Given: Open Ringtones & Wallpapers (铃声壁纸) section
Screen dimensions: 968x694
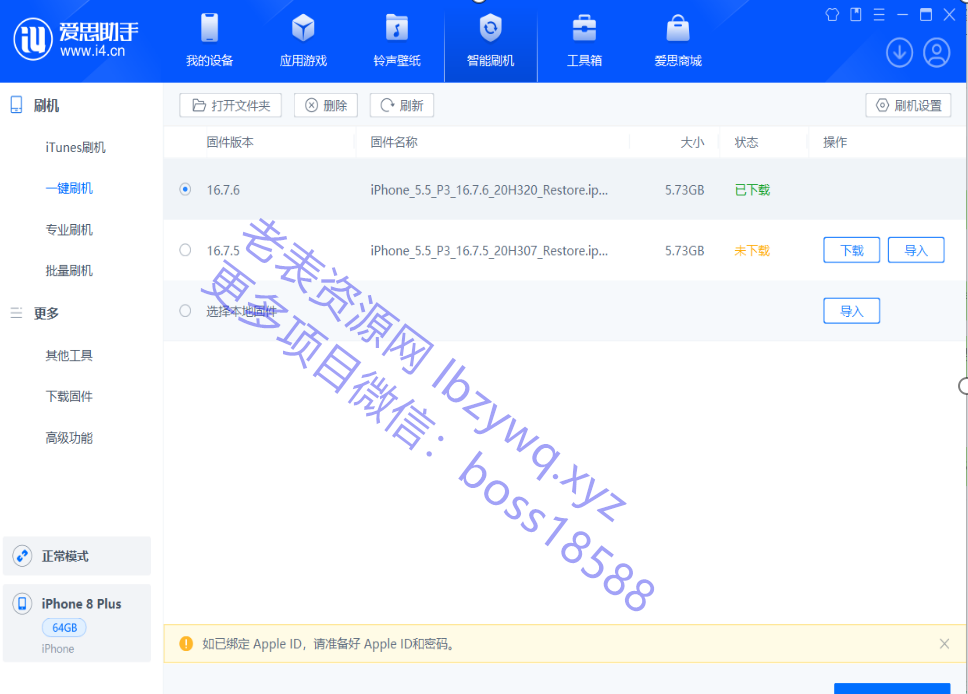Looking at the screenshot, I should [397, 41].
